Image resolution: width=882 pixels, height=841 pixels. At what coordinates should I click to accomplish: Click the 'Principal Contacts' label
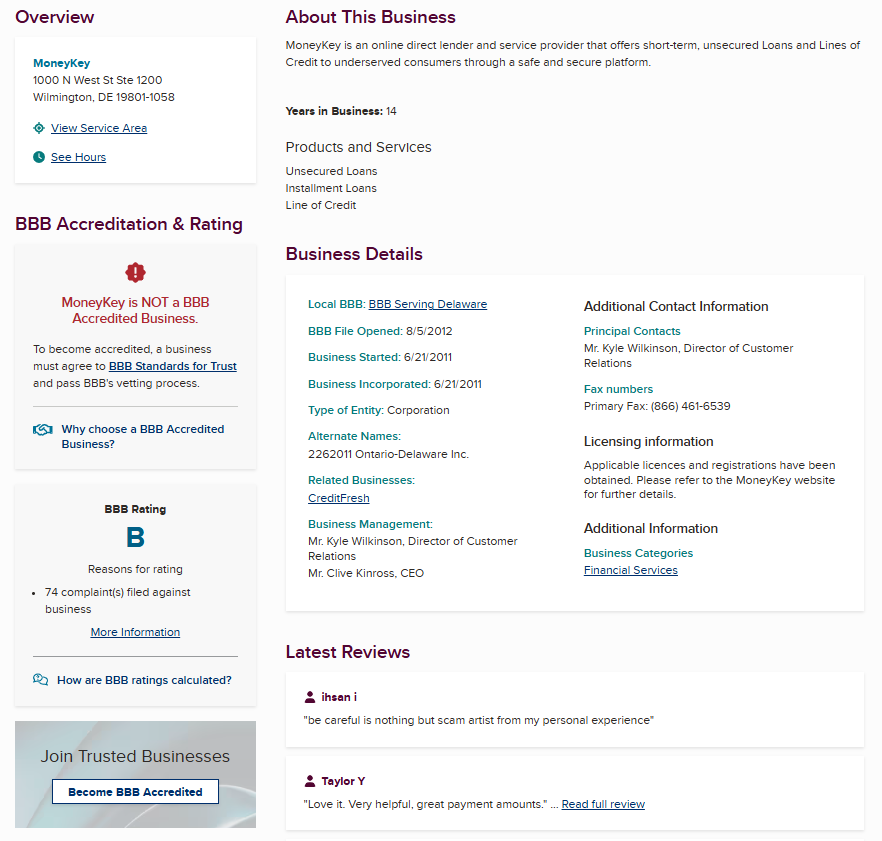(632, 331)
